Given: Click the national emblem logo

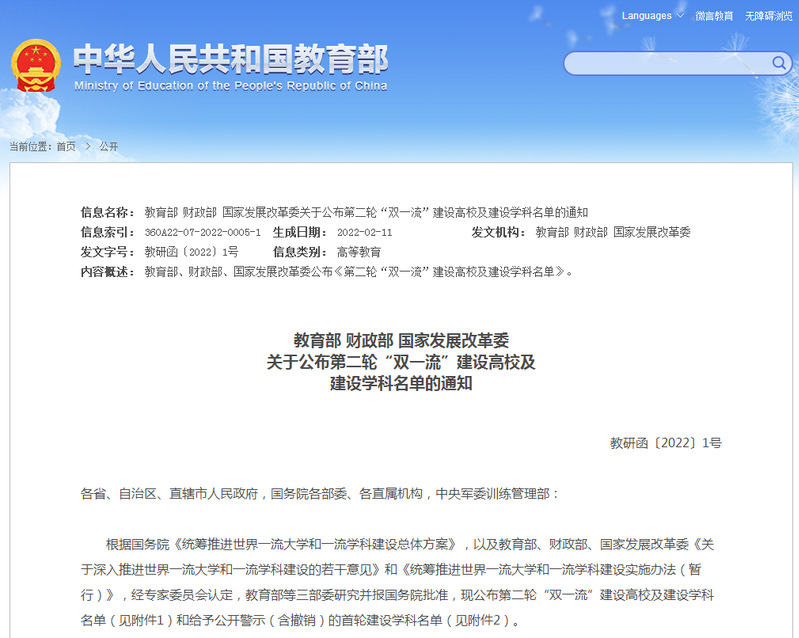Looking at the screenshot, I should pyautogui.click(x=36, y=66).
